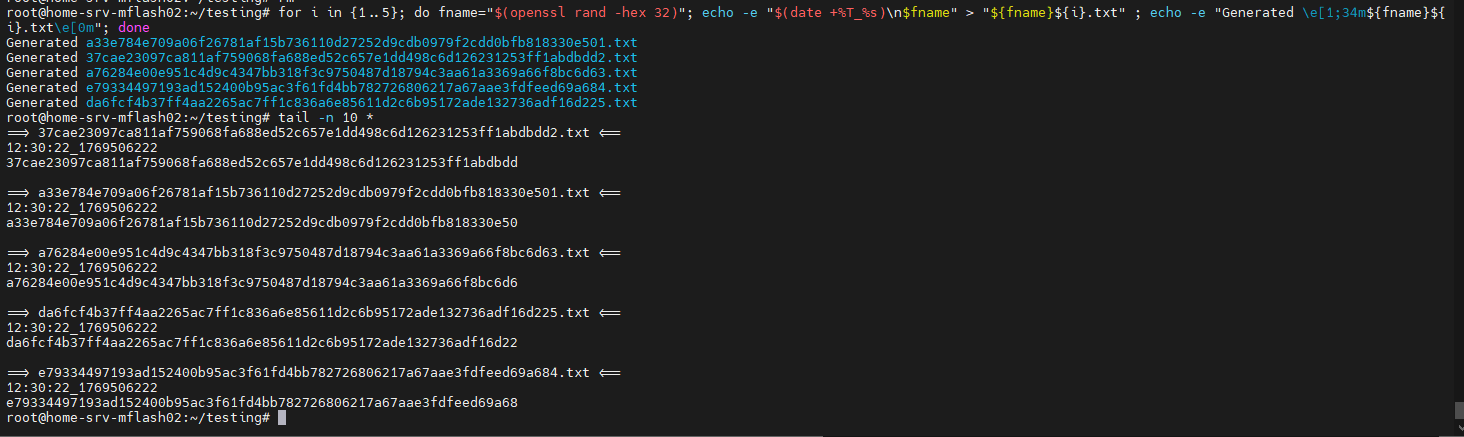1464x437 pixels.
Task: Click the ==> a76284e0...6d63.txt <== tail header
Action: pos(314,253)
